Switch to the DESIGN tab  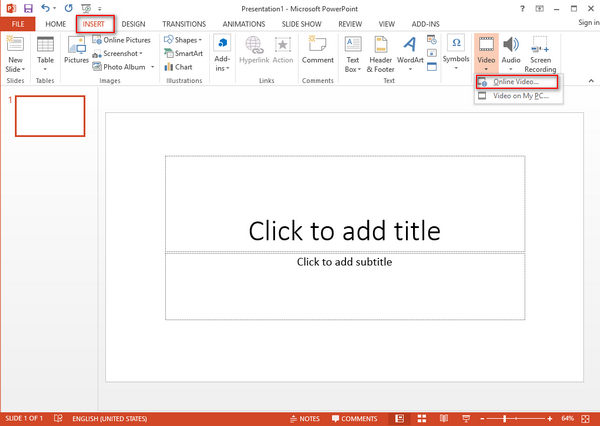tap(133, 24)
